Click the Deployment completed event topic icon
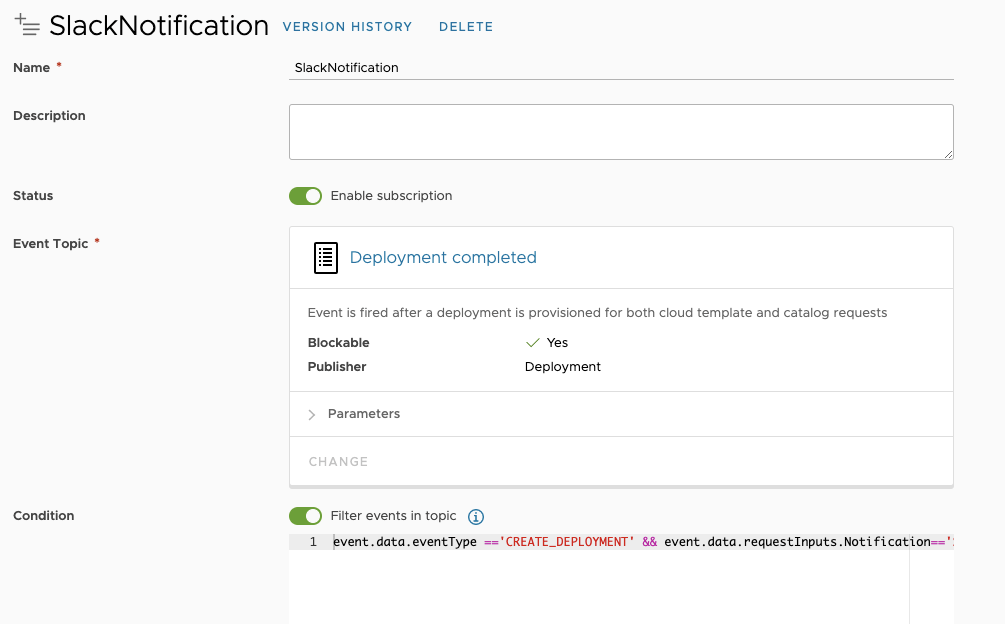This screenshot has height=624, width=1005. (326, 258)
